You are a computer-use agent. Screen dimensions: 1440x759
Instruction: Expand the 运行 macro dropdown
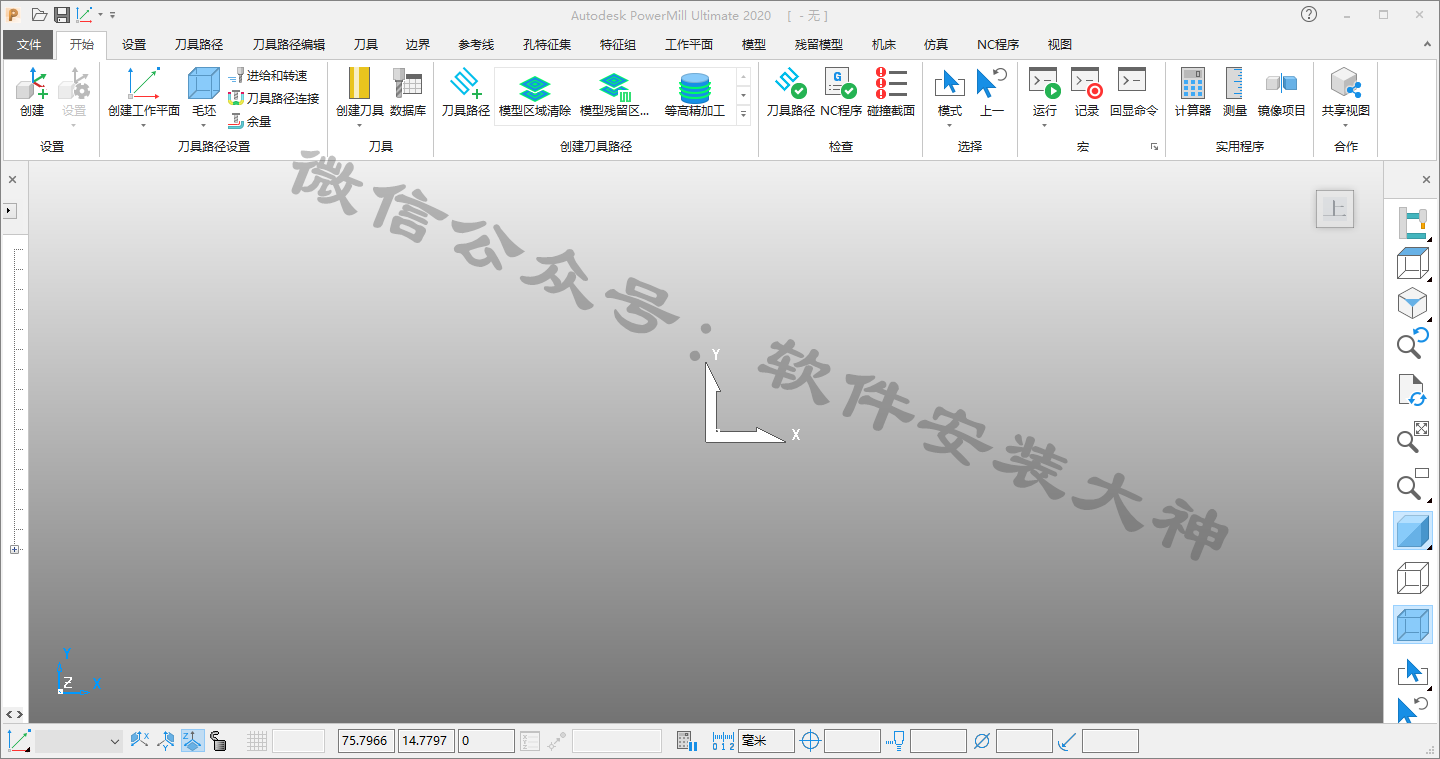pos(1044,125)
